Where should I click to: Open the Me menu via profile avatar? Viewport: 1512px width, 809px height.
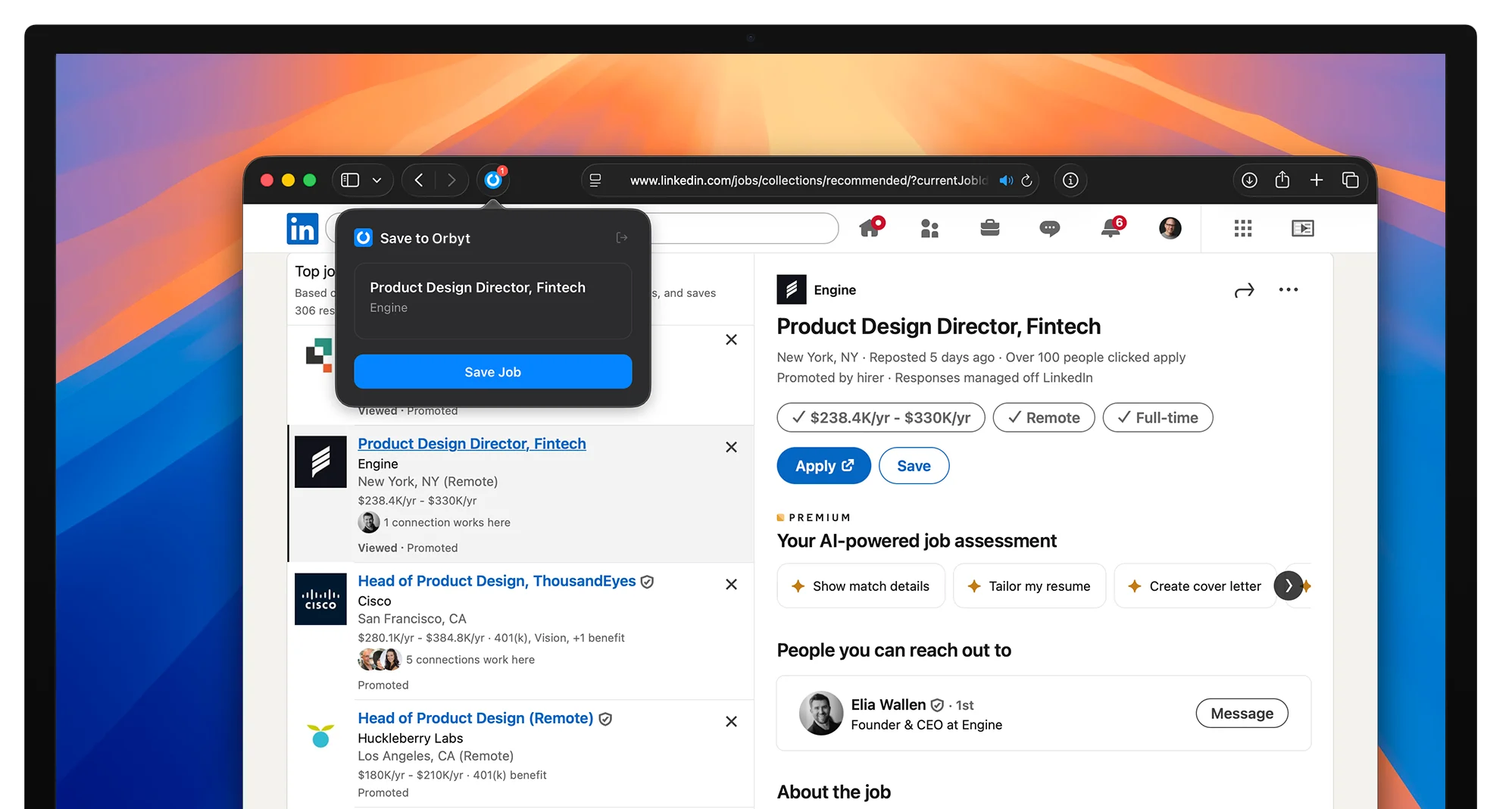[x=1170, y=228]
